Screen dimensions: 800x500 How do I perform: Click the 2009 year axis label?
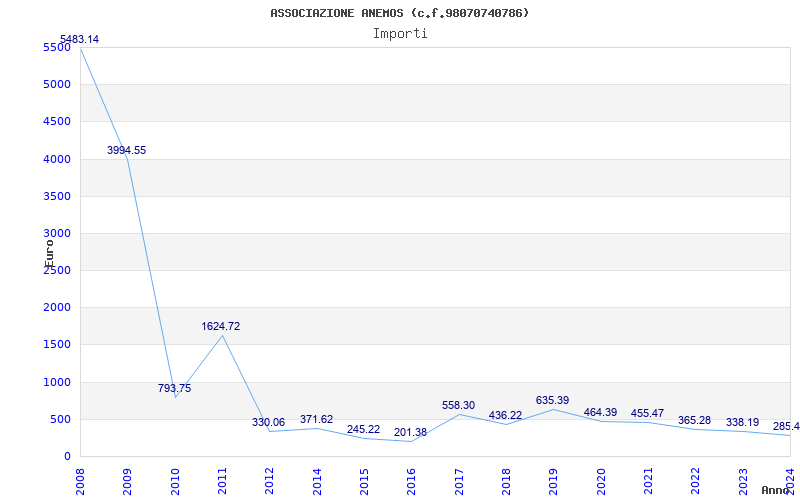click(127, 481)
